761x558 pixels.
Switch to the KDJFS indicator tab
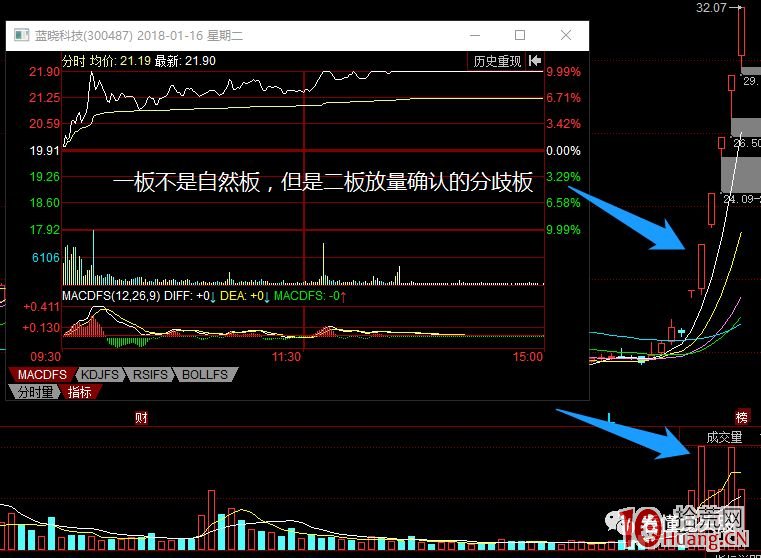tap(99, 375)
